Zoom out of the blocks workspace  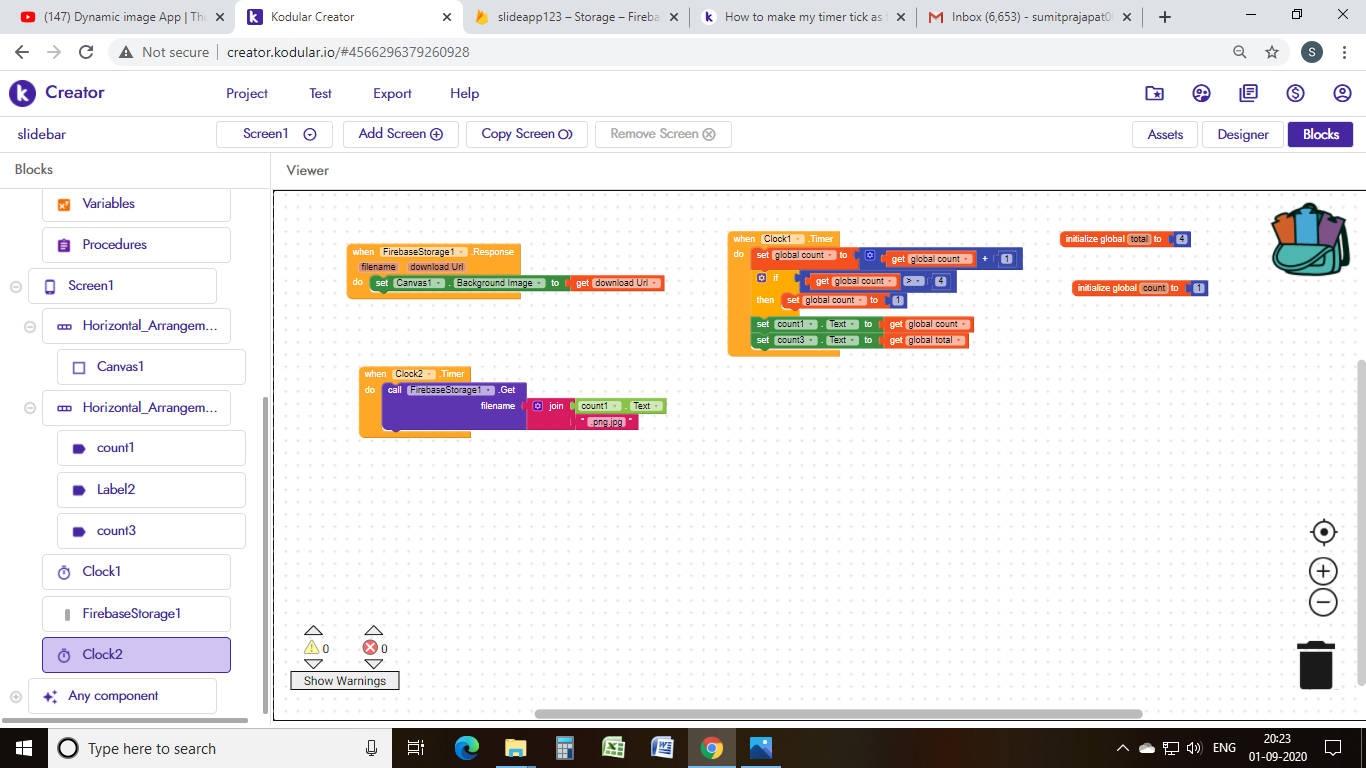1323,602
